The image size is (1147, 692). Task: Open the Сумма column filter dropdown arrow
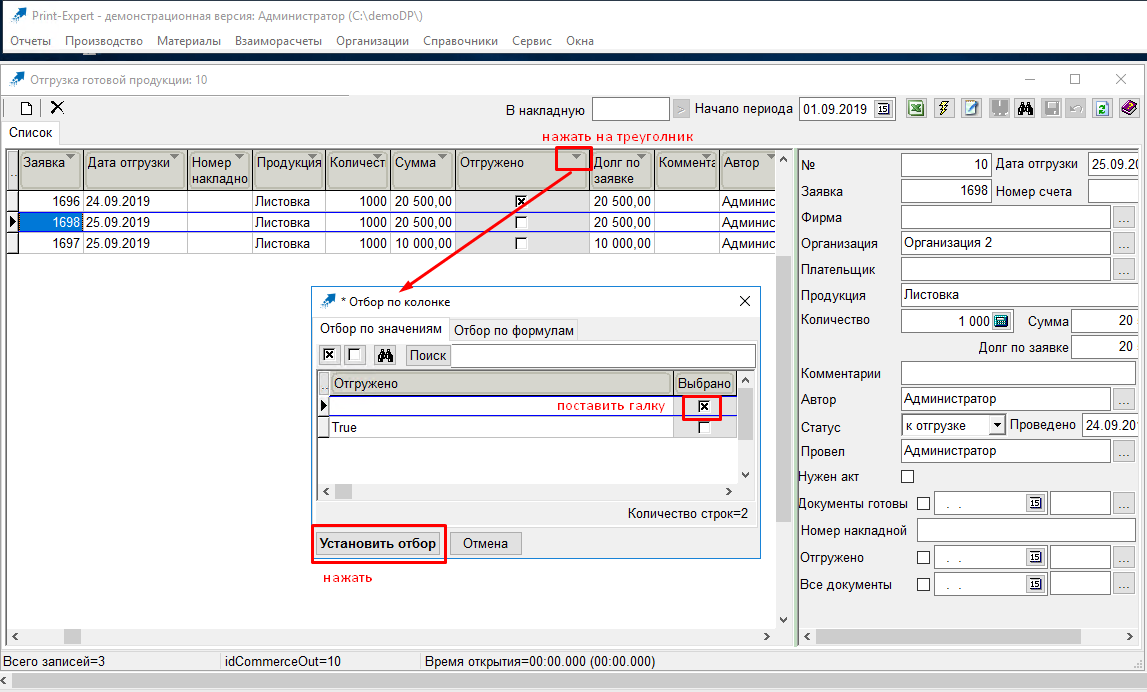[x=442, y=157]
